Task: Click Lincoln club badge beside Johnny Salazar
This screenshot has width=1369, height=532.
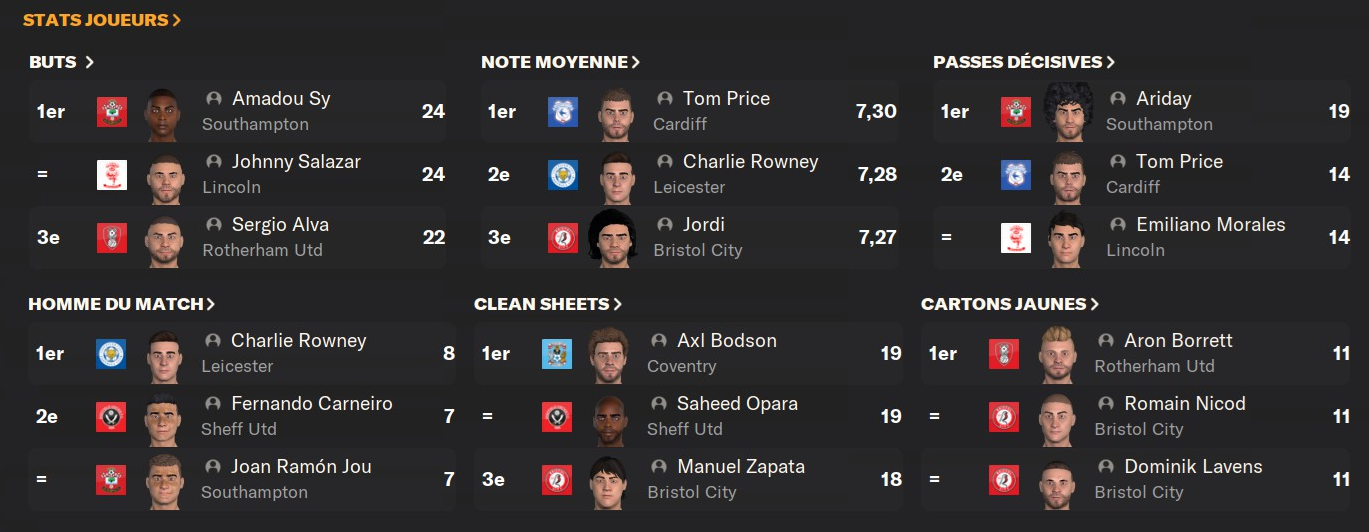Action: pyautogui.click(x=112, y=174)
